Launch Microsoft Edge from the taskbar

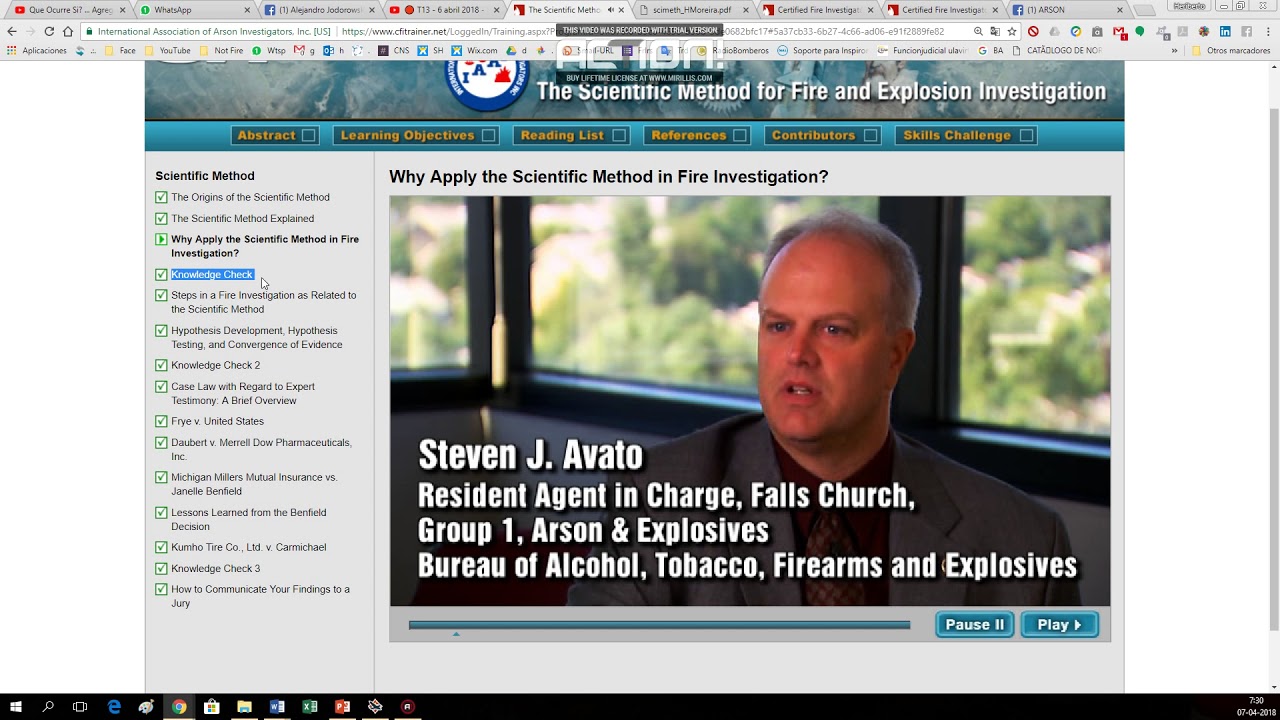(114, 706)
